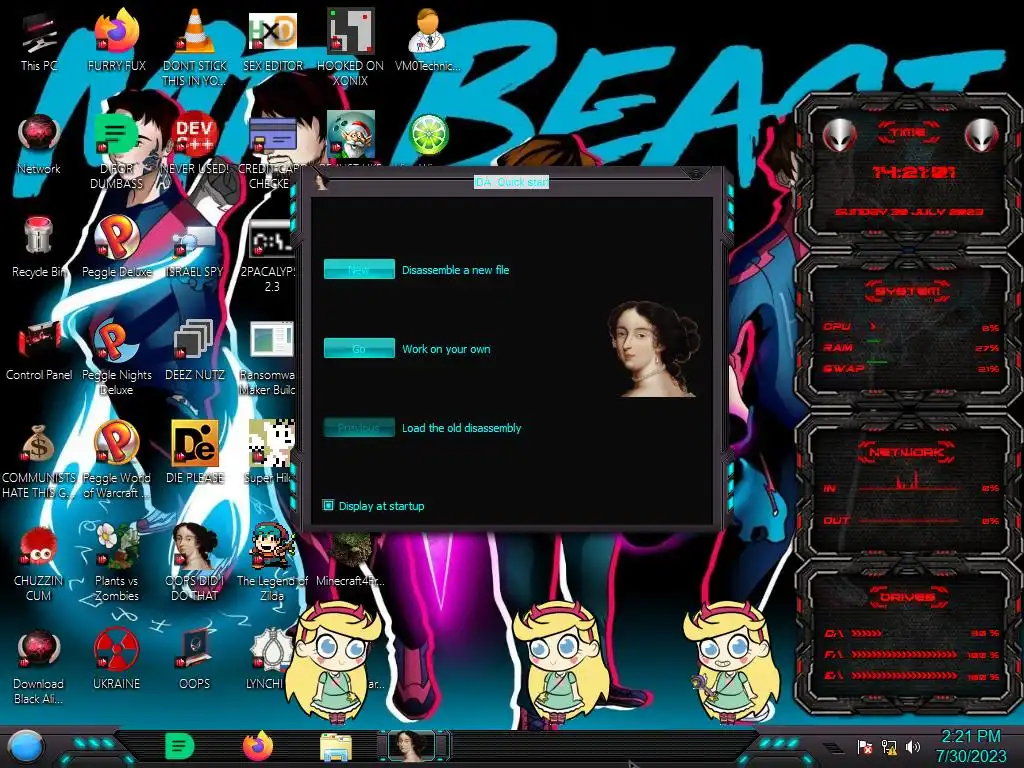The width and height of the screenshot is (1024, 768).
Task: Select the COMMUNISTS HATE THIS money bag icon
Action: (x=39, y=461)
